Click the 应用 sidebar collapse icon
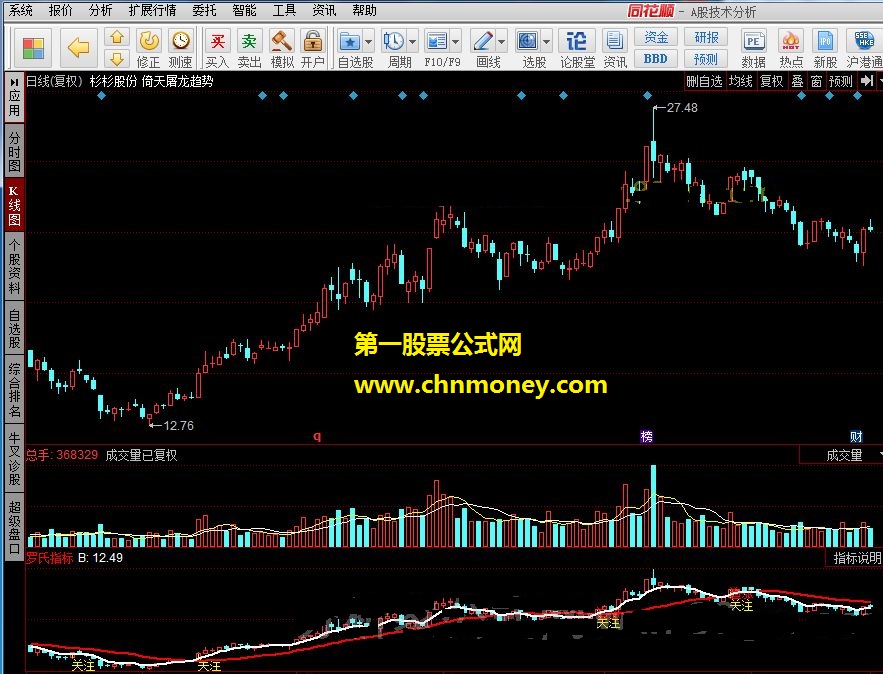Viewport: 883px width, 674px height. pos(14,82)
